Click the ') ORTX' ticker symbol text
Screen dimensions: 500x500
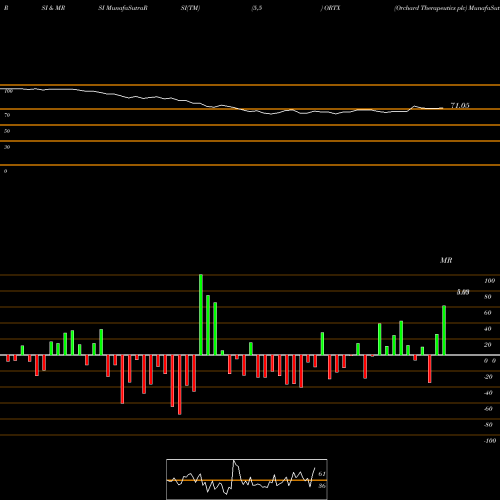tap(330, 8)
